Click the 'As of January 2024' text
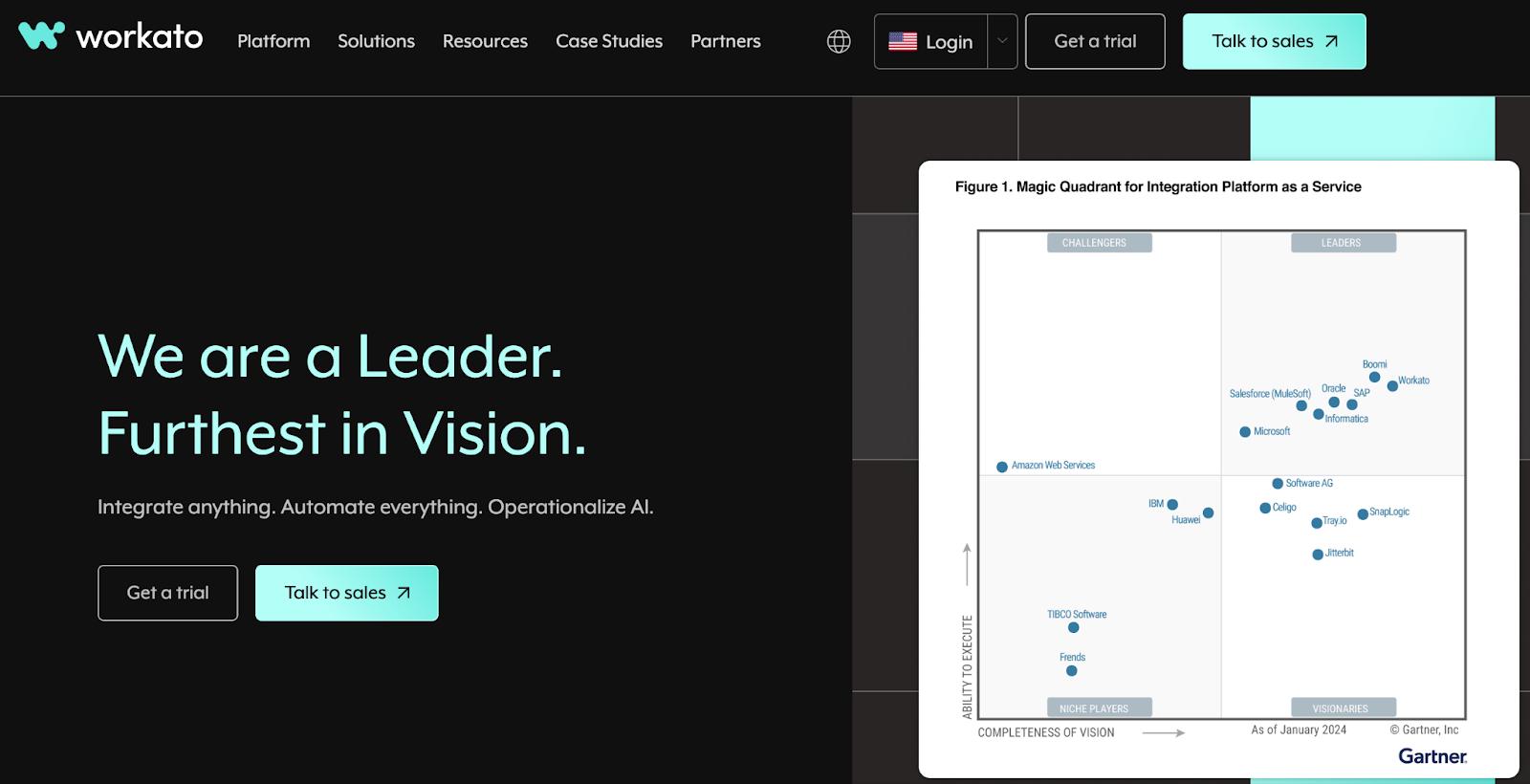This screenshot has height=784, width=1530. pos(1299,730)
